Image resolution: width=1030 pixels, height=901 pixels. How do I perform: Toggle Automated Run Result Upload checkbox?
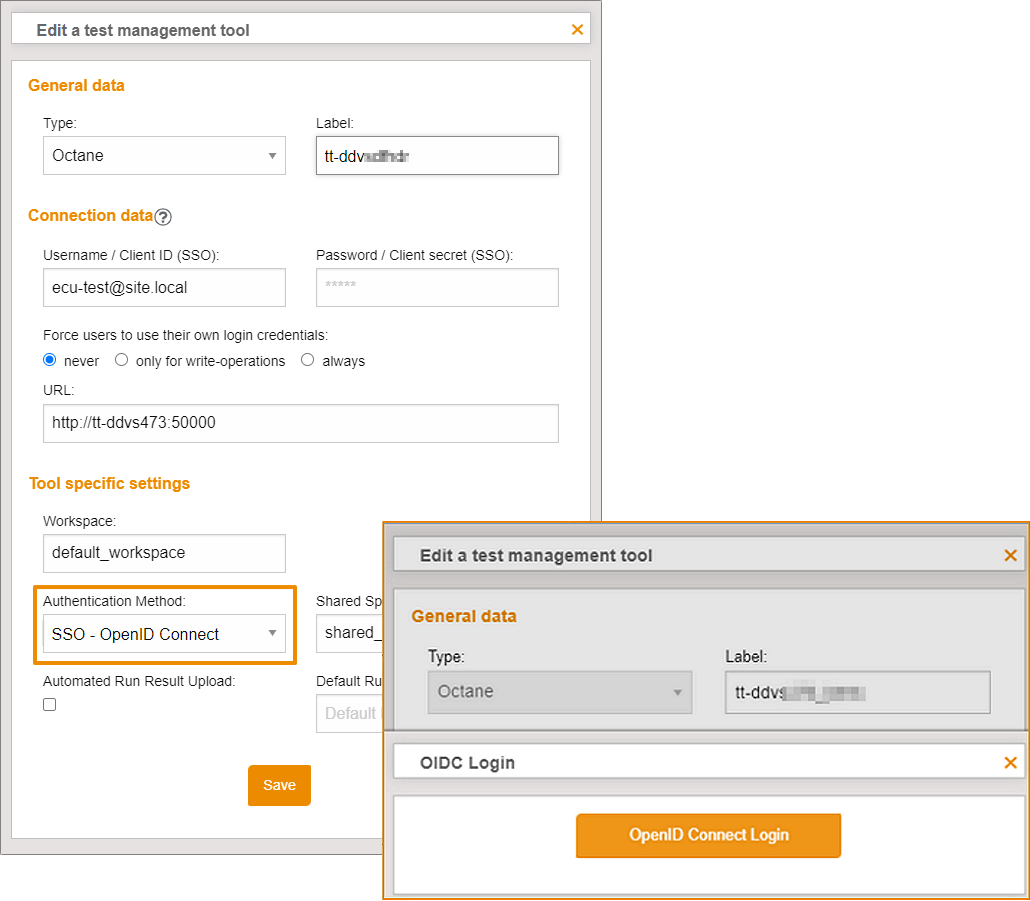pyautogui.click(x=50, y=705)
